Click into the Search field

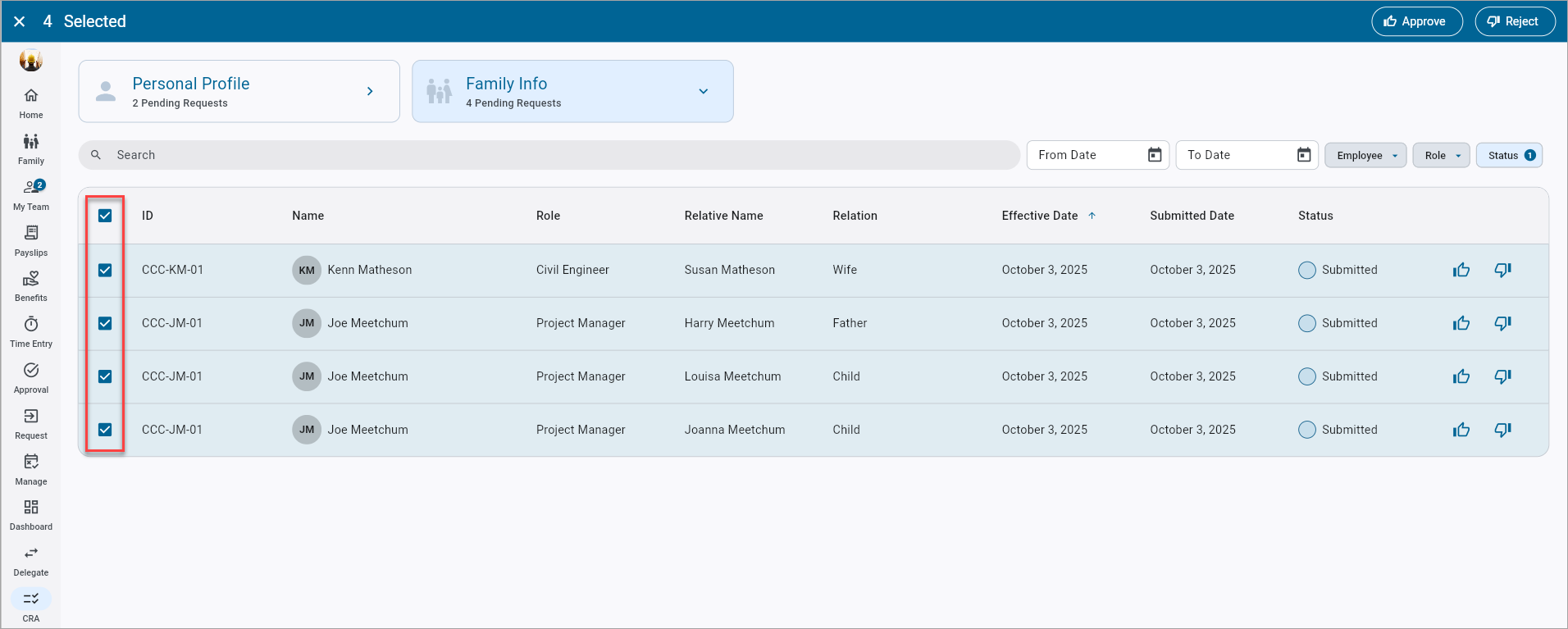click(549, 155)
